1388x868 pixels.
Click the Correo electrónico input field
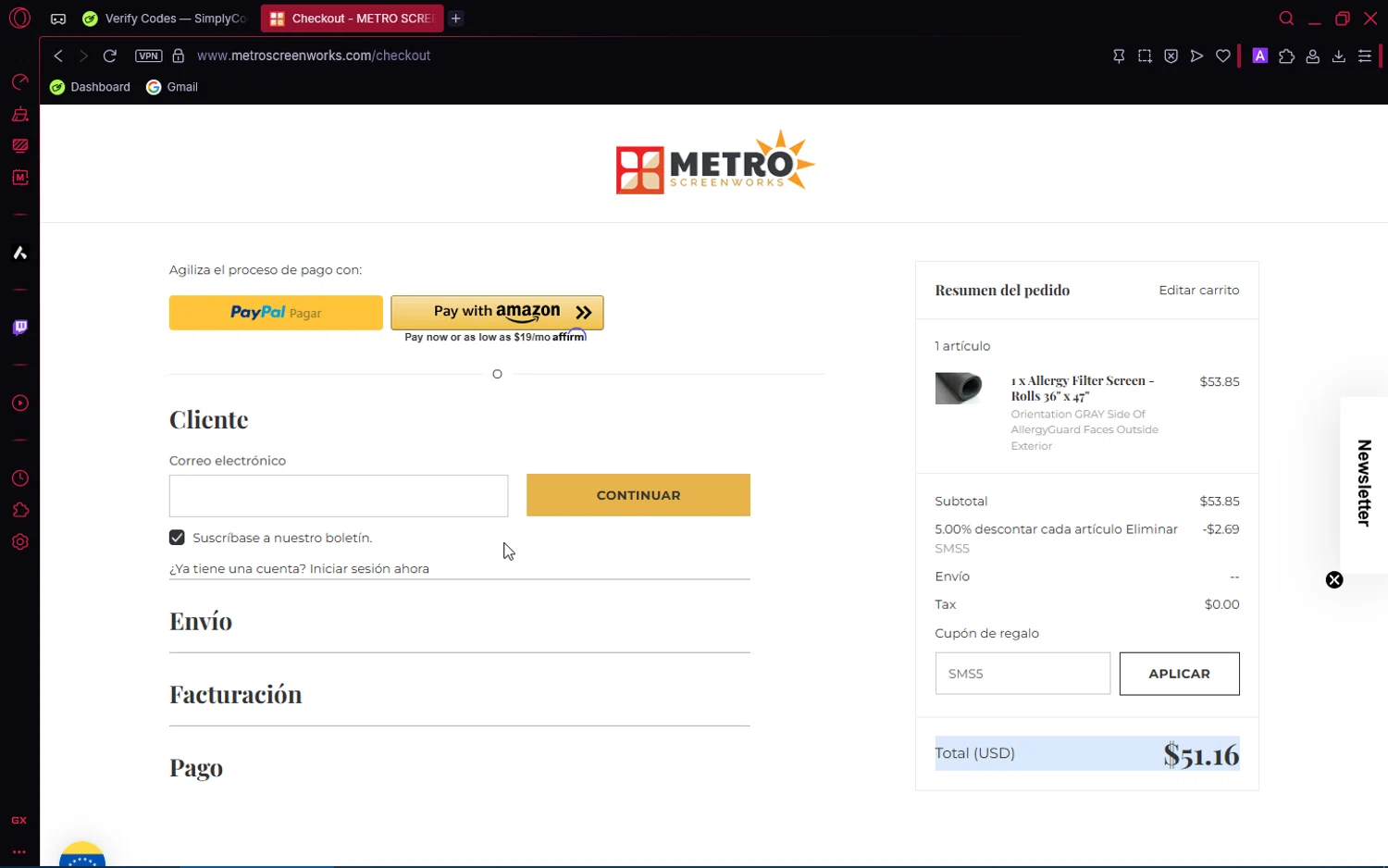coord(339,496)
